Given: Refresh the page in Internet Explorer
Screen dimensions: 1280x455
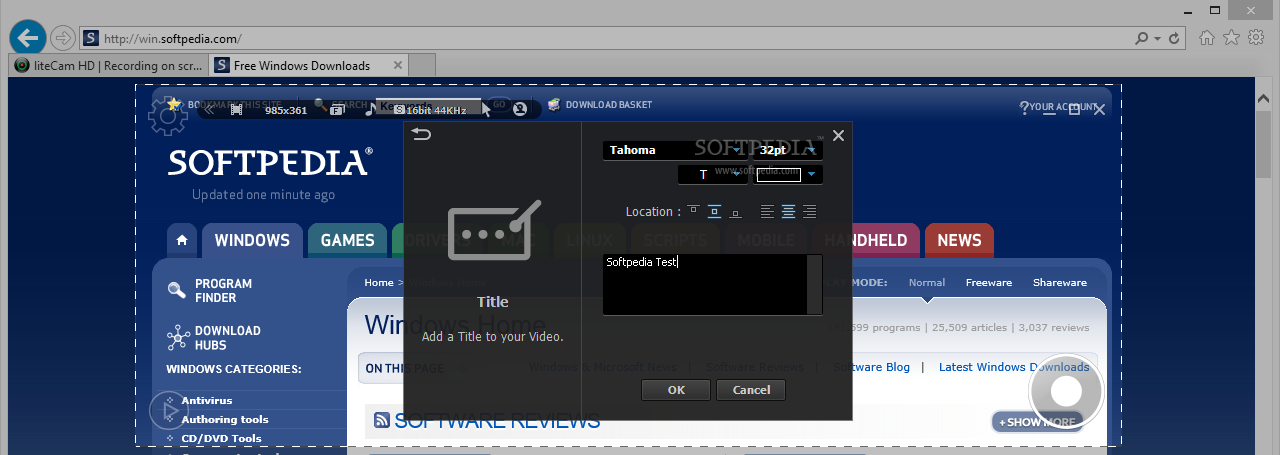Looking at the screenshot, I should coord(1174,38).
